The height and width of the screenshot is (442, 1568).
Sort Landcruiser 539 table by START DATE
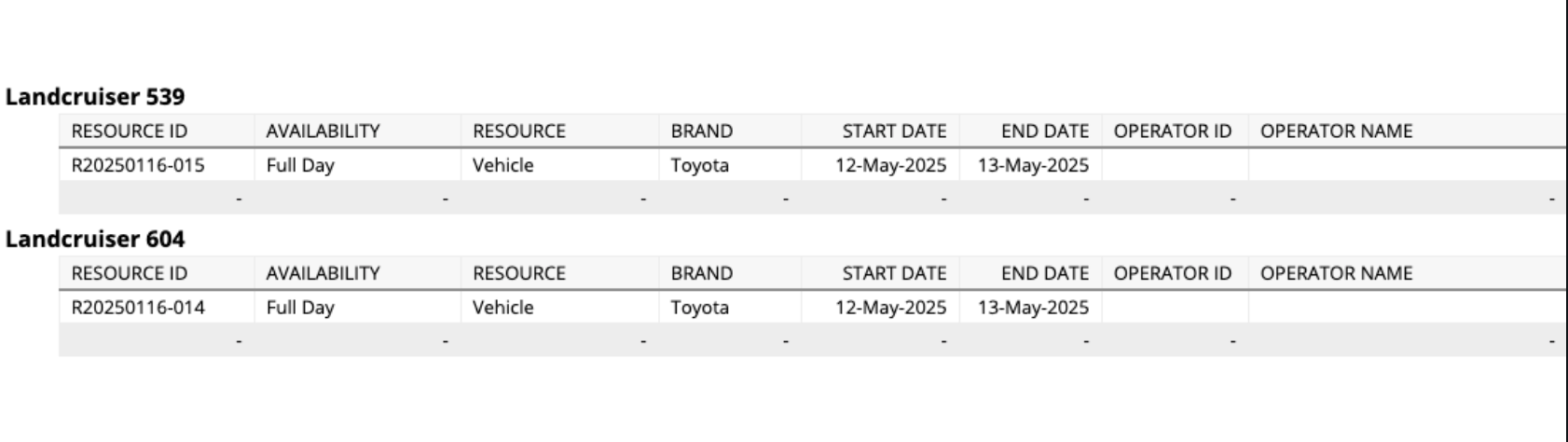pos(894,131)
